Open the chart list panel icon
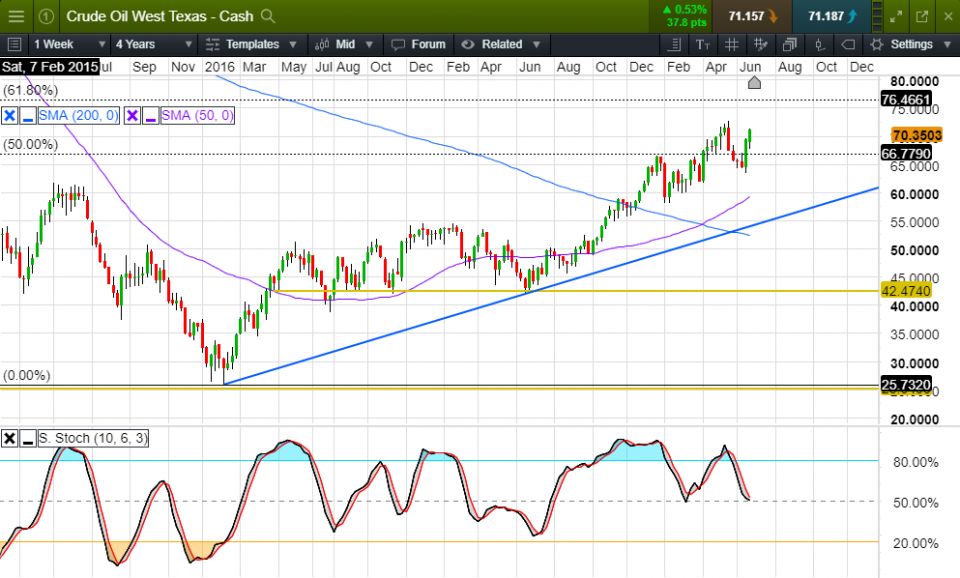The width and height of the screenshot is (960, 578). pos(15,44)
